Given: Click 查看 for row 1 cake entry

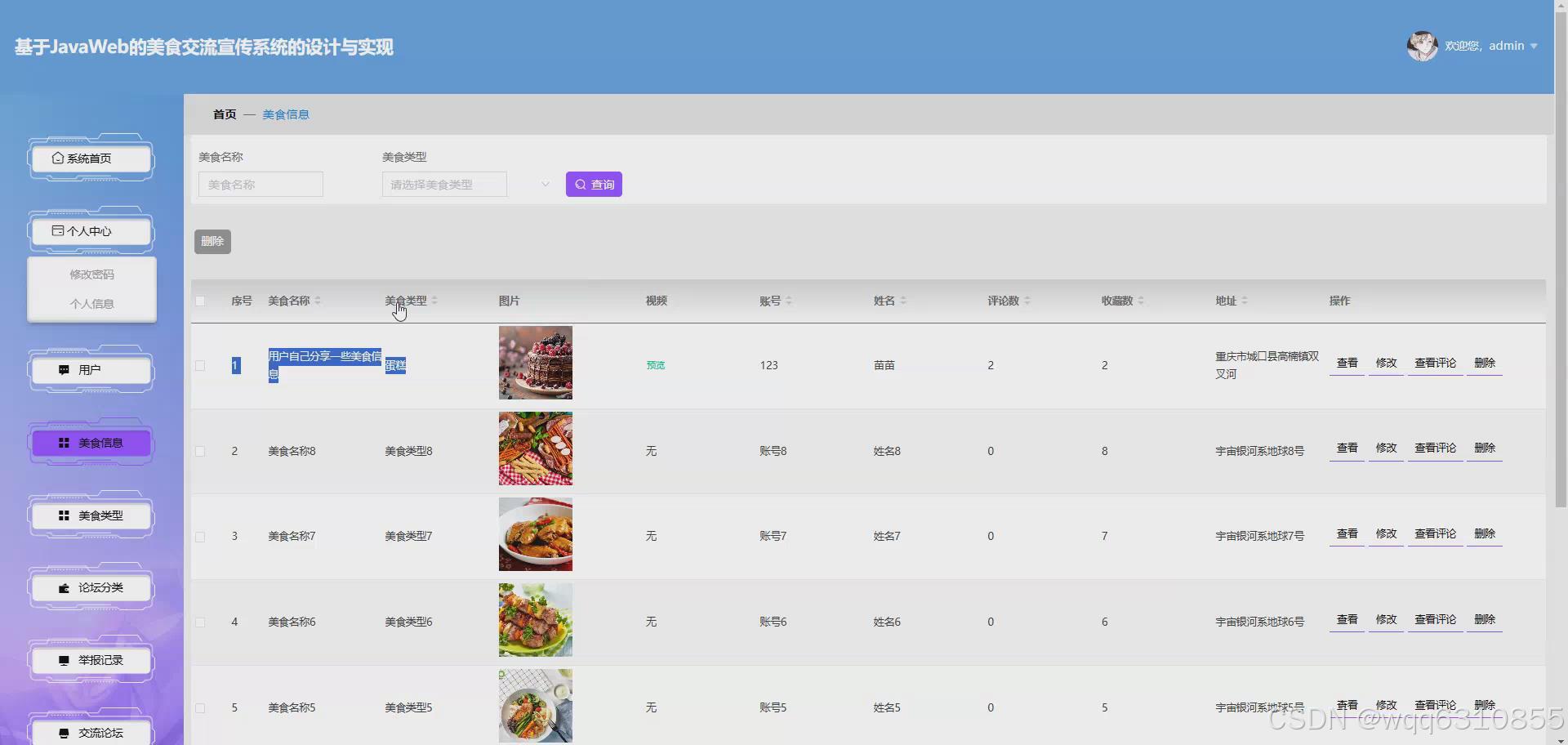Looking at the screenshot, I should click(1347, 363).
